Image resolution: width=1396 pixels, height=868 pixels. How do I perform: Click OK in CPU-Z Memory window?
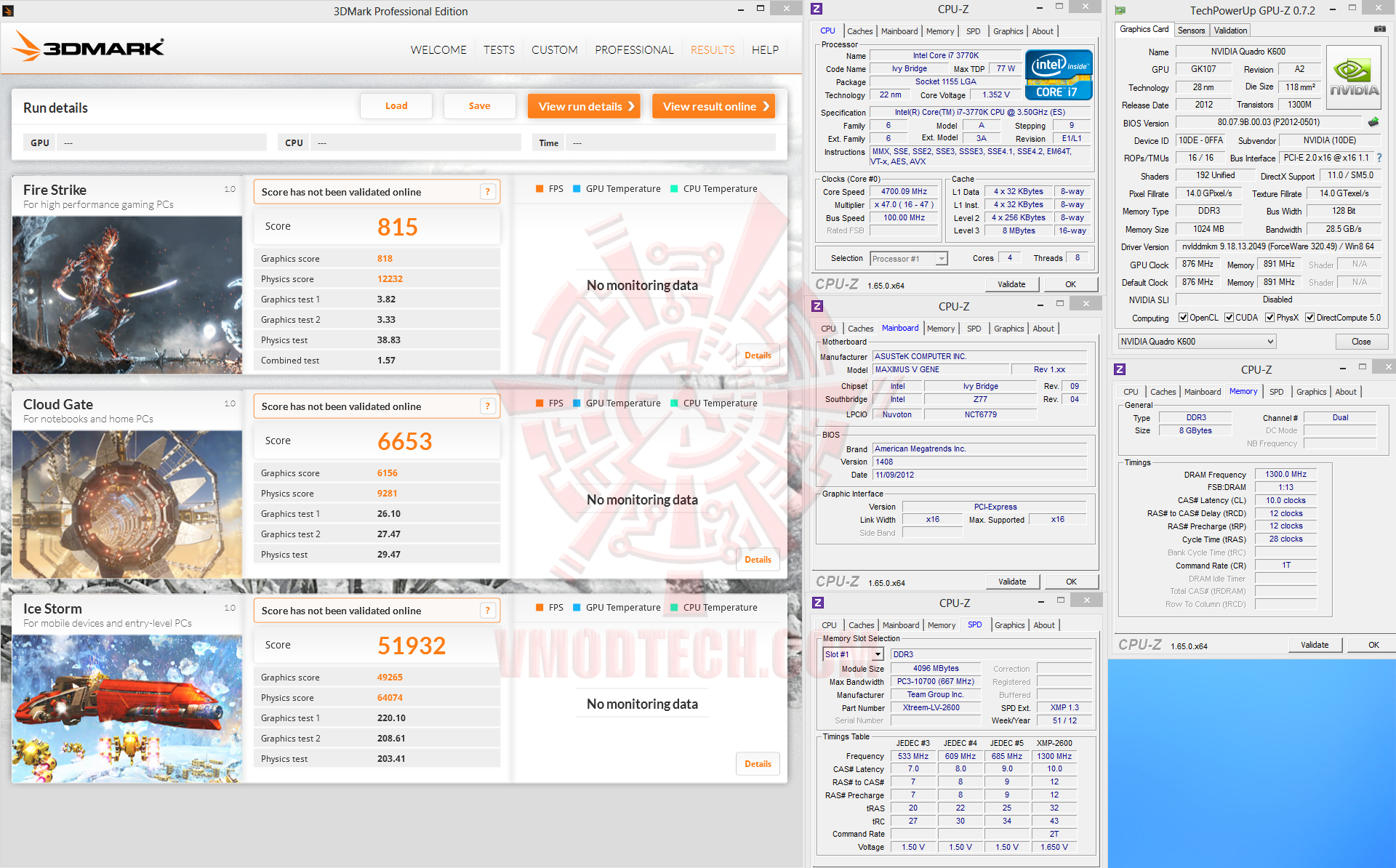pos(1373,645)
